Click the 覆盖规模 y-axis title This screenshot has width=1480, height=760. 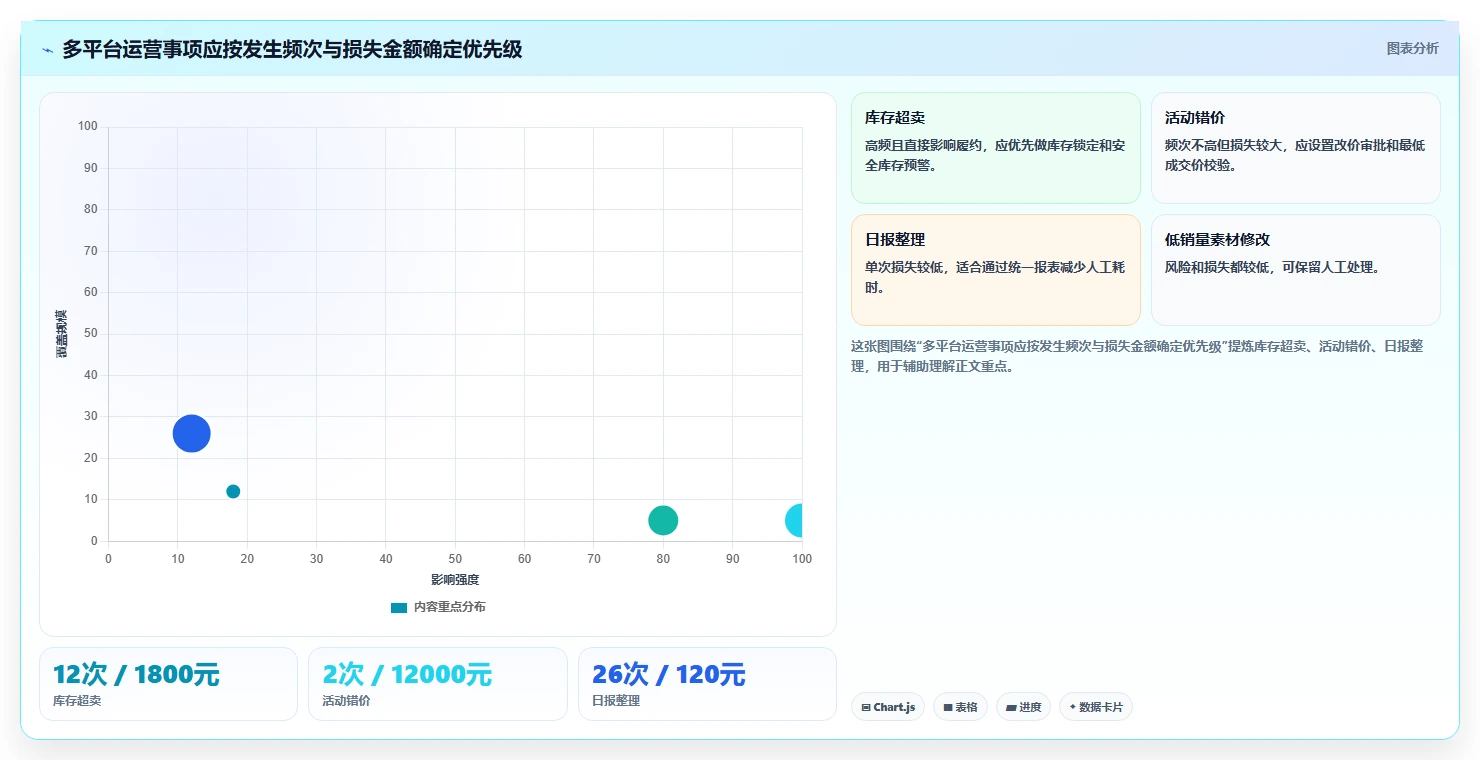pos(62,334)
